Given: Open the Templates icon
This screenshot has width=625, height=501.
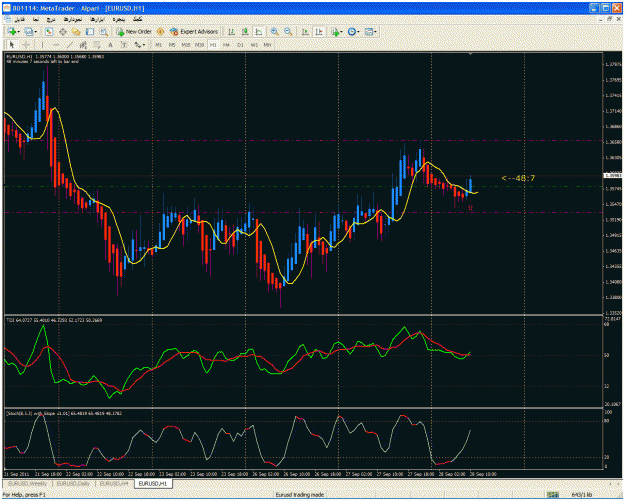Looking at the screenshot, I should click(369, 31).
